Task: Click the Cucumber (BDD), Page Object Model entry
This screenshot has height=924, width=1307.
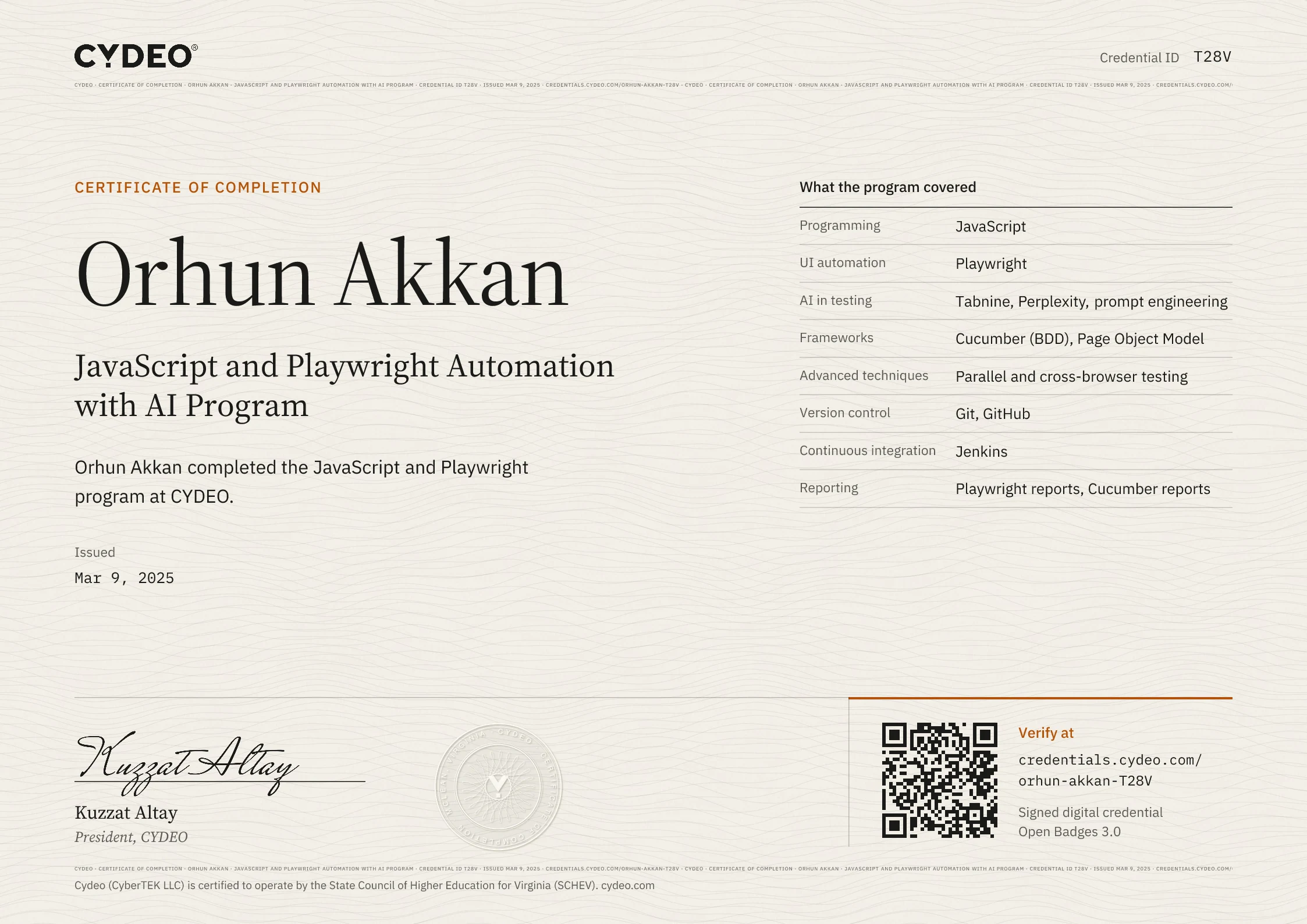Action: coord(1079,339)
